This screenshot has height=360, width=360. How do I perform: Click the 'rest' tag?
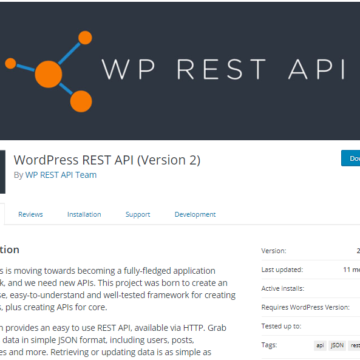354,346
